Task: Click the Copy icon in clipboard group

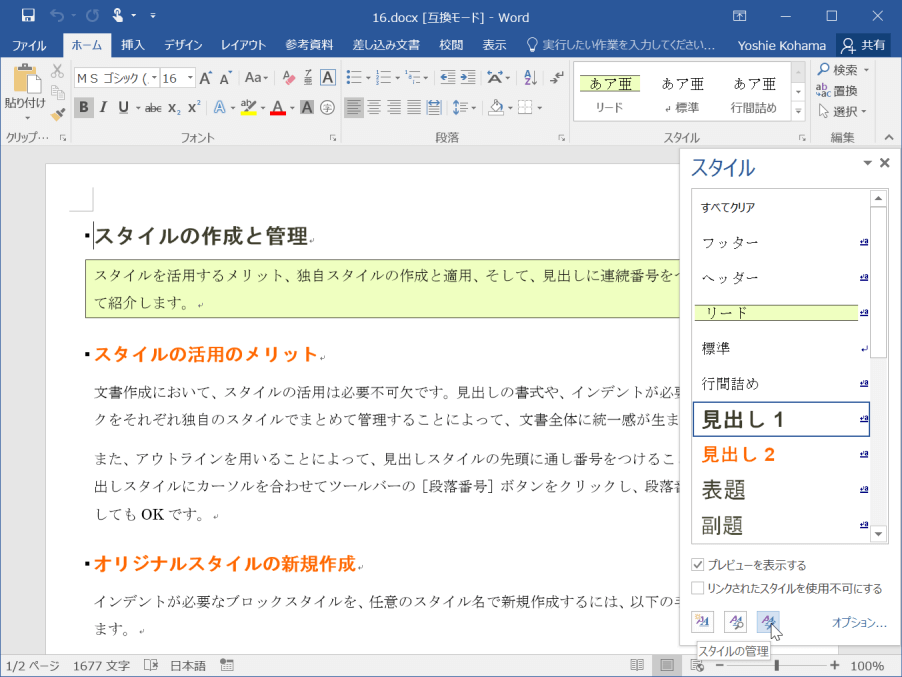Action: click(58, 92)
